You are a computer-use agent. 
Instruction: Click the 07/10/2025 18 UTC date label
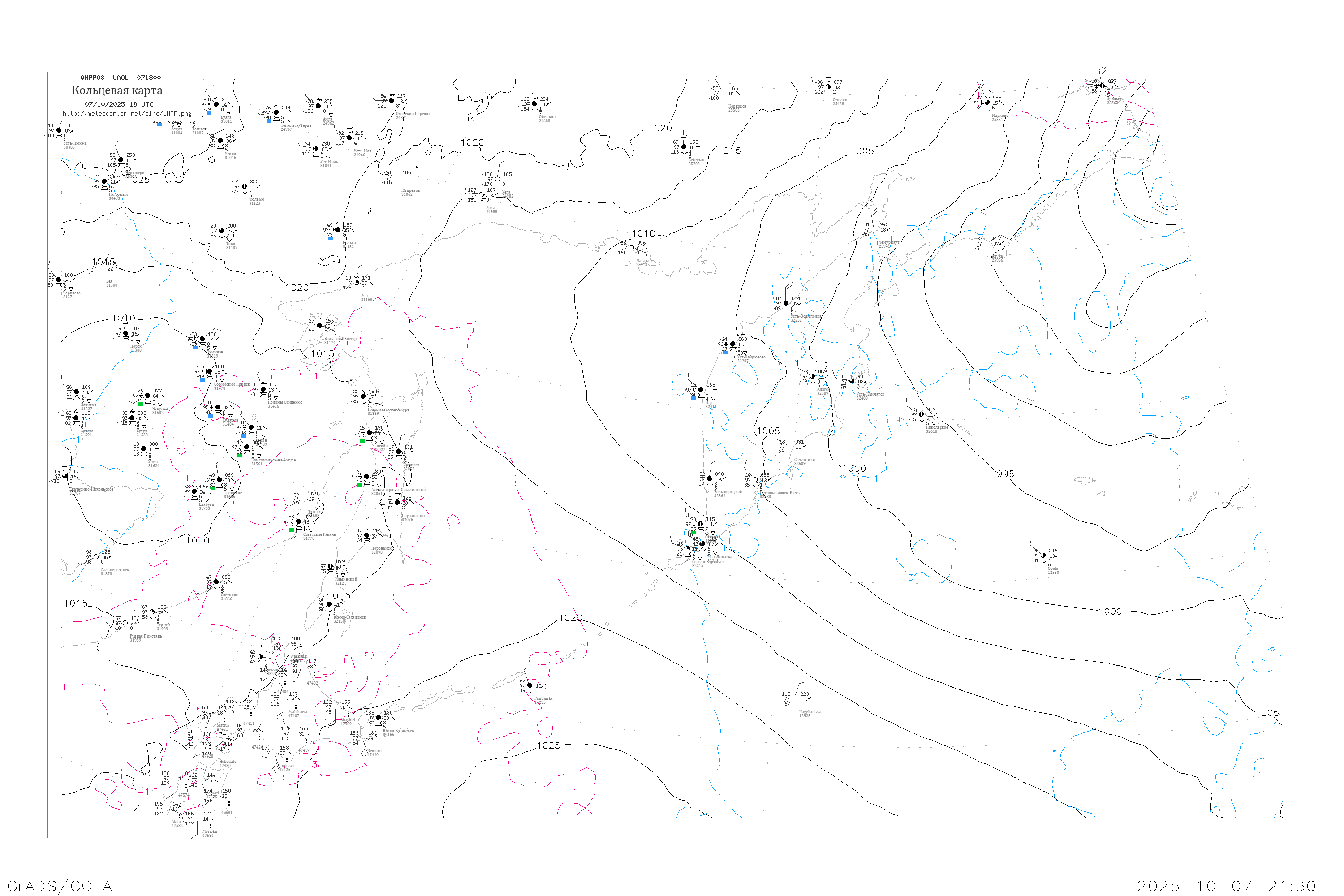click(x=119, y=104)
